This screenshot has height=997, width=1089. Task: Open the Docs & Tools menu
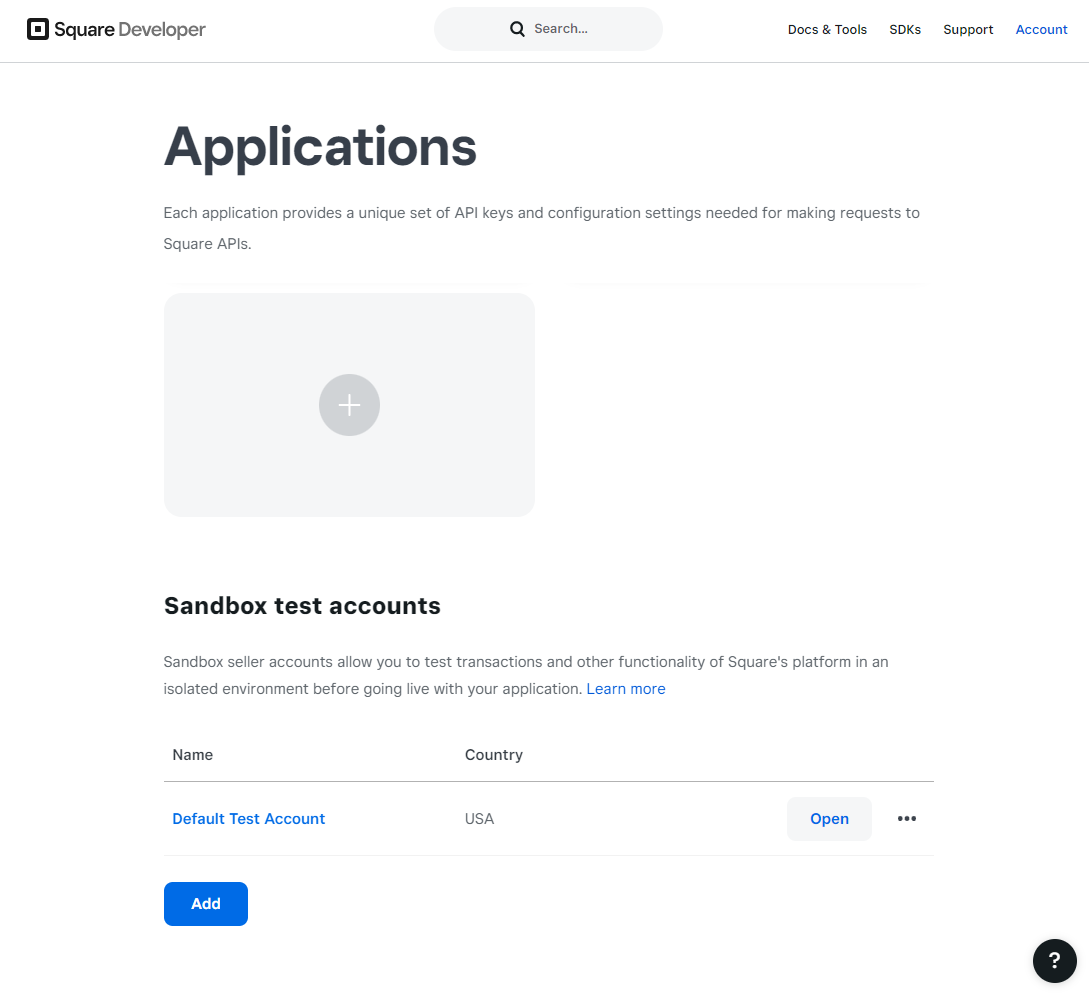coord(827,30)
